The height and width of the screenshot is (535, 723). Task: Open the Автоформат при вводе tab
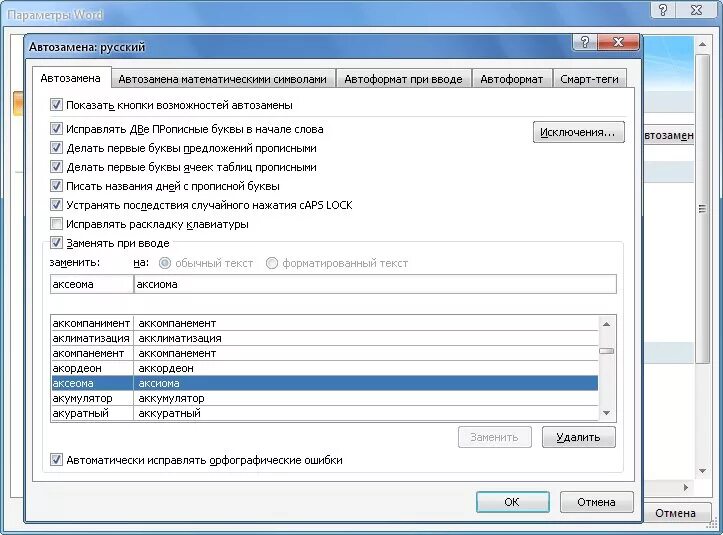(403, 79)
